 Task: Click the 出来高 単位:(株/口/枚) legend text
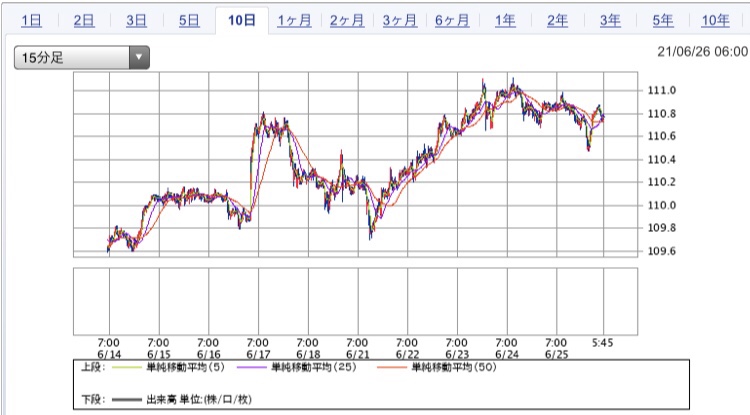pyautogui.click(x=199, y=399)
